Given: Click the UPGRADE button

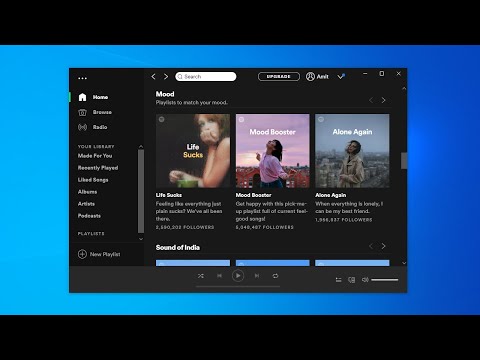Looking at the screenshot, I should point(279,77).
